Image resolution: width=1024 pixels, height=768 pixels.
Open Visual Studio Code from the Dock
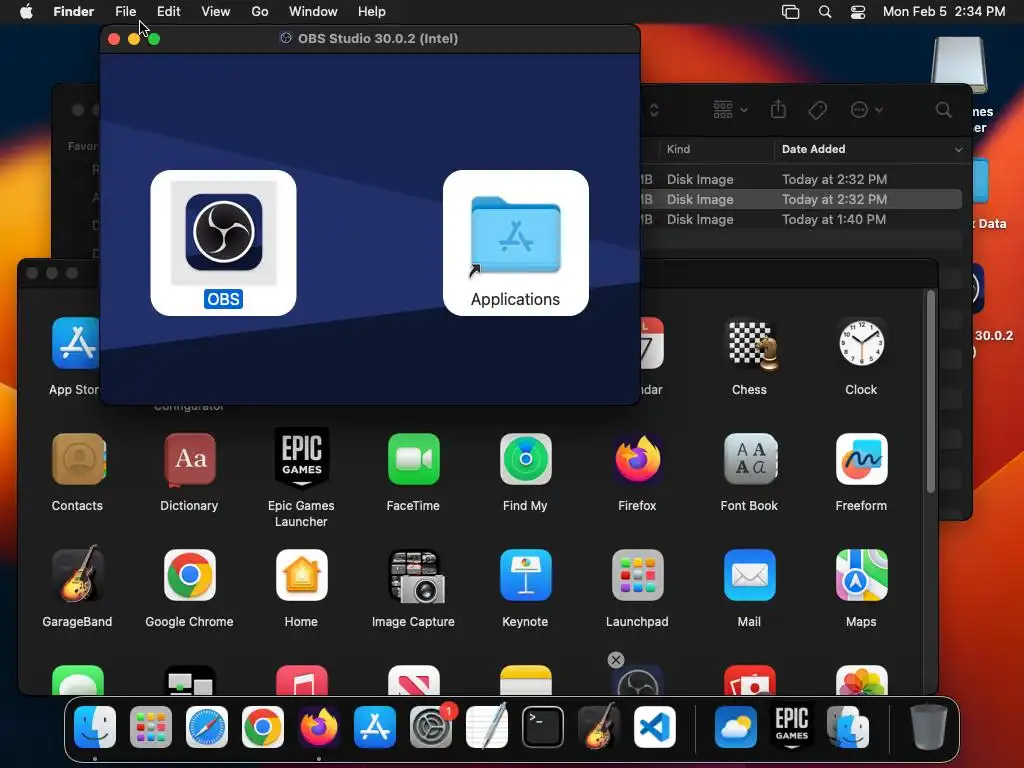pyautogui.click(x=655, y=727)
